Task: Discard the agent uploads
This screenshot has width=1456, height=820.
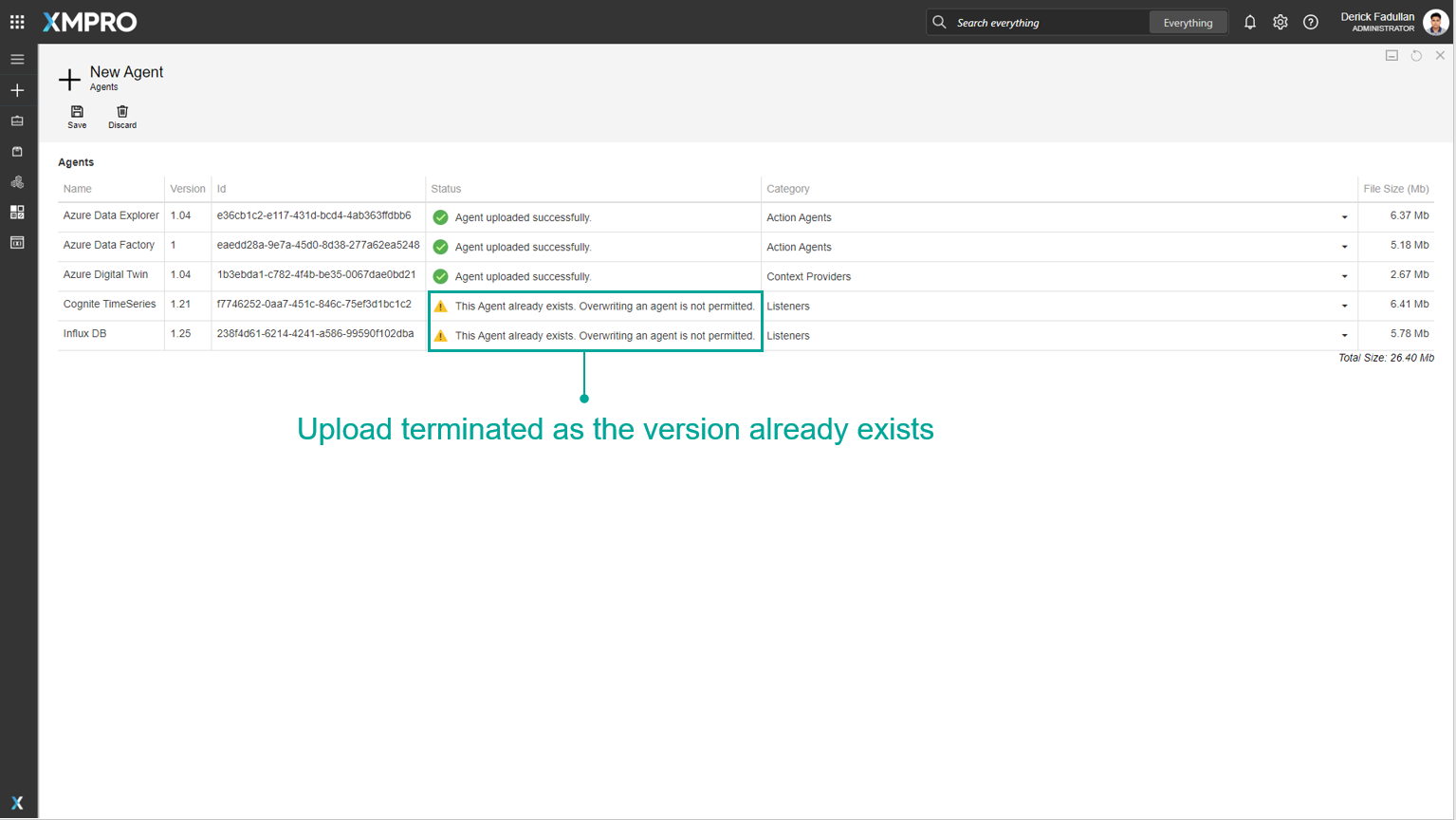Action: 122,116
